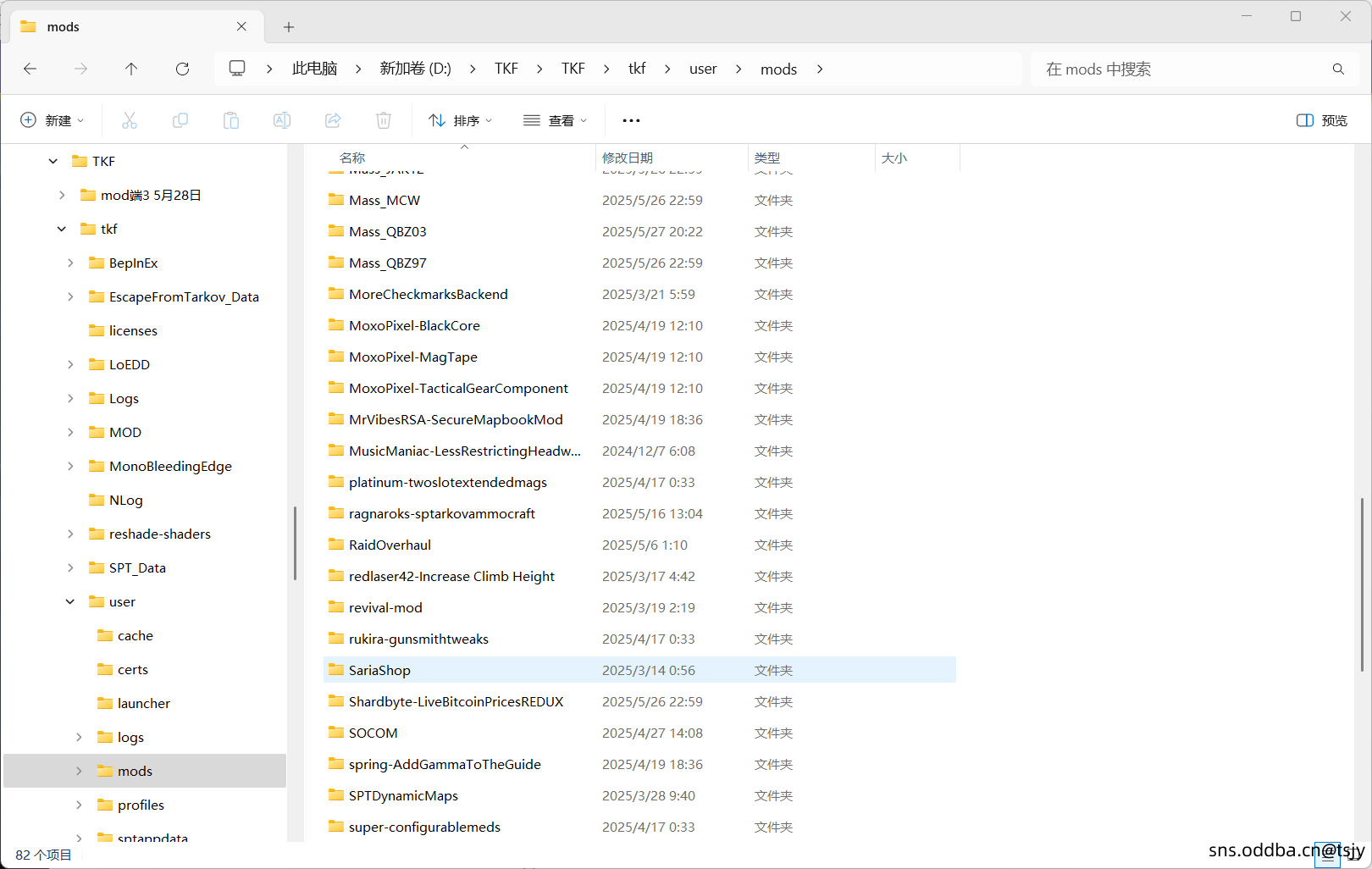Select the Mass_MCW folder icon
1372x869 pixels.
[x=336, y=200]
